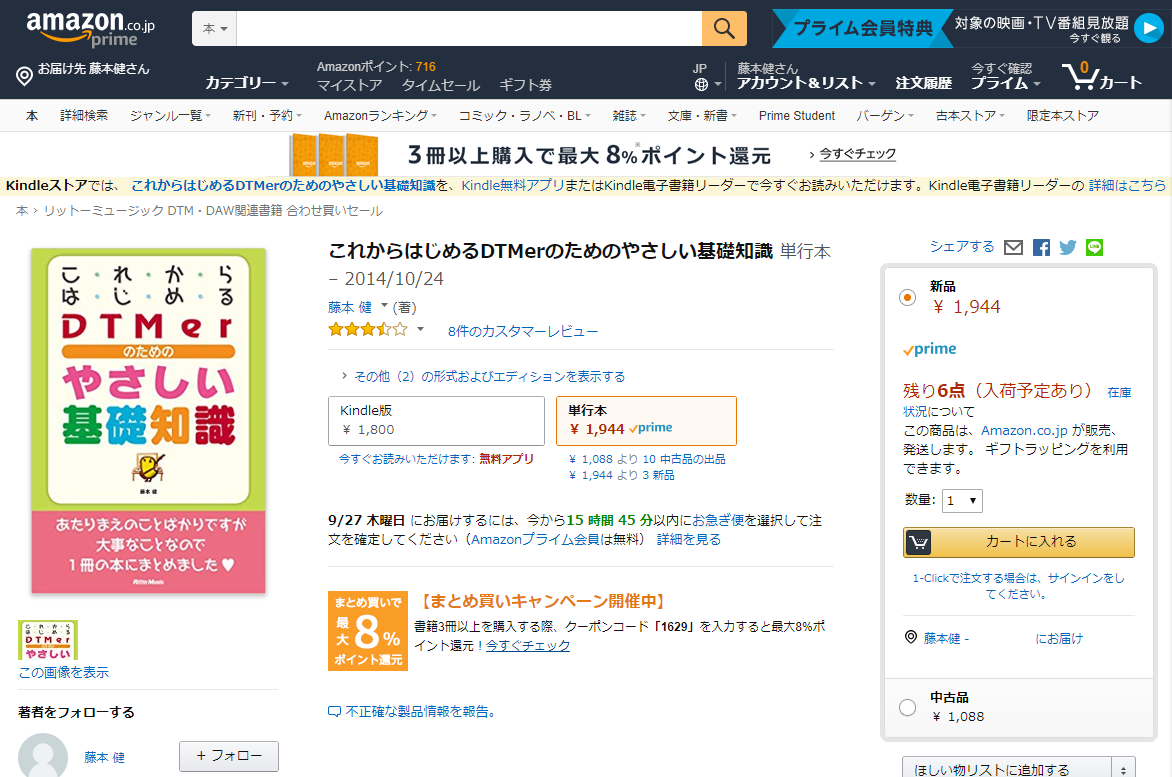1172x777 pixels.
Task: Click the star rating icons
Action: 368,329
